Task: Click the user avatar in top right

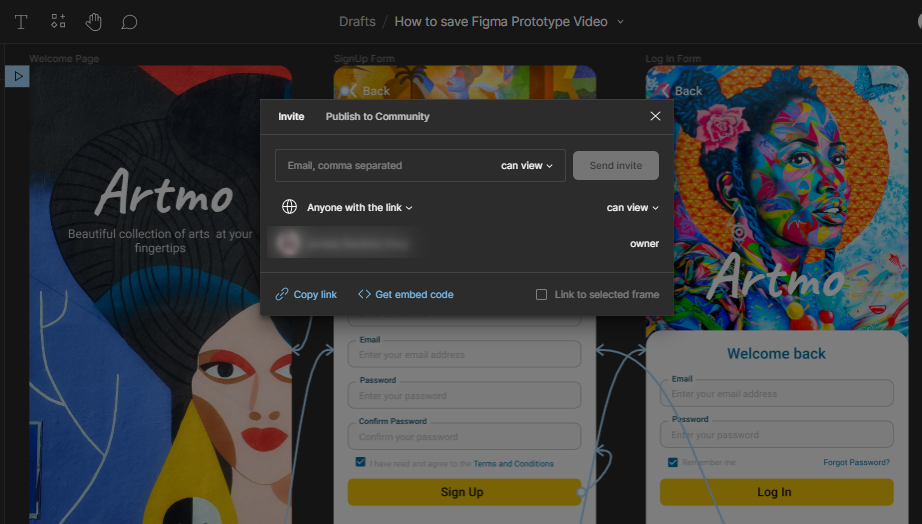Action: [x=916, y=21]
